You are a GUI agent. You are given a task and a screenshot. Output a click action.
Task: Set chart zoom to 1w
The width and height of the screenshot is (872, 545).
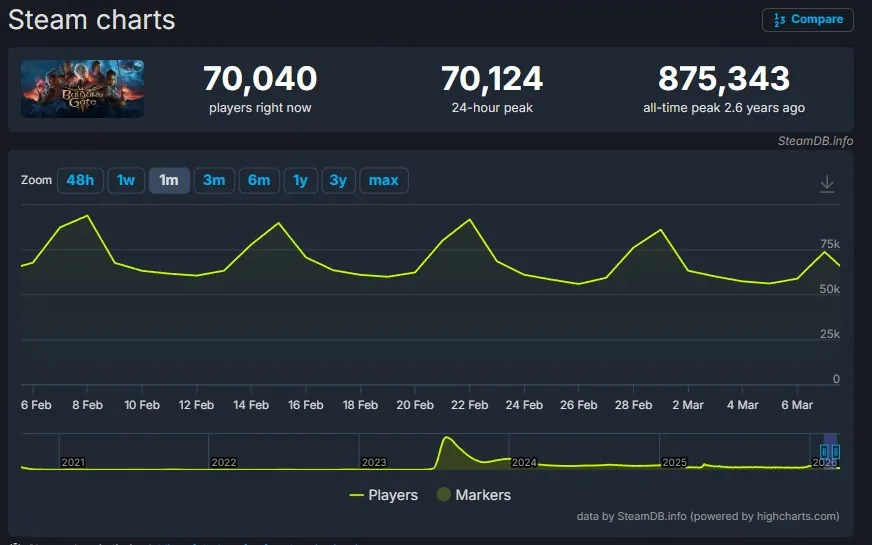pyautogui.click(x=126, y=180)
